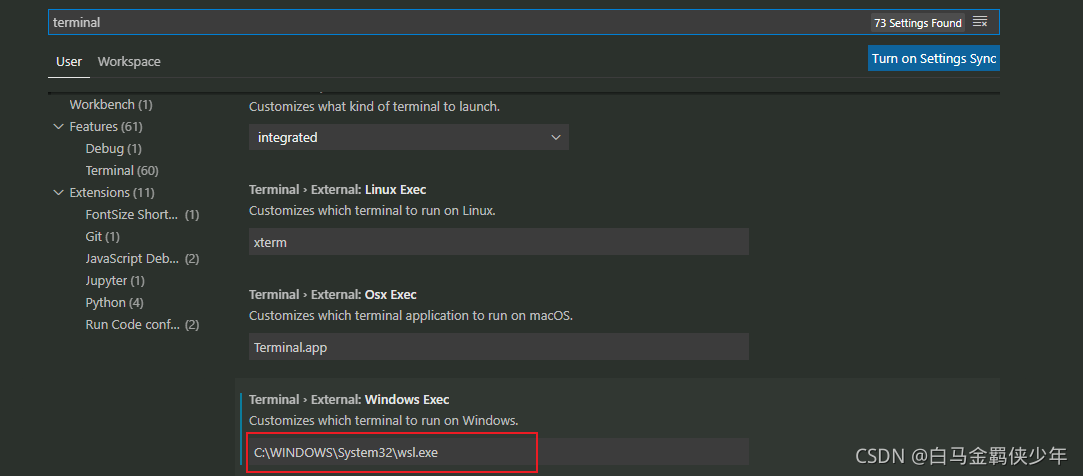Image resolution: width=1083 pixels, height=476 pixels.
Task: Open the integrated terminal kind dropdown
Action: tap(409, 137)
